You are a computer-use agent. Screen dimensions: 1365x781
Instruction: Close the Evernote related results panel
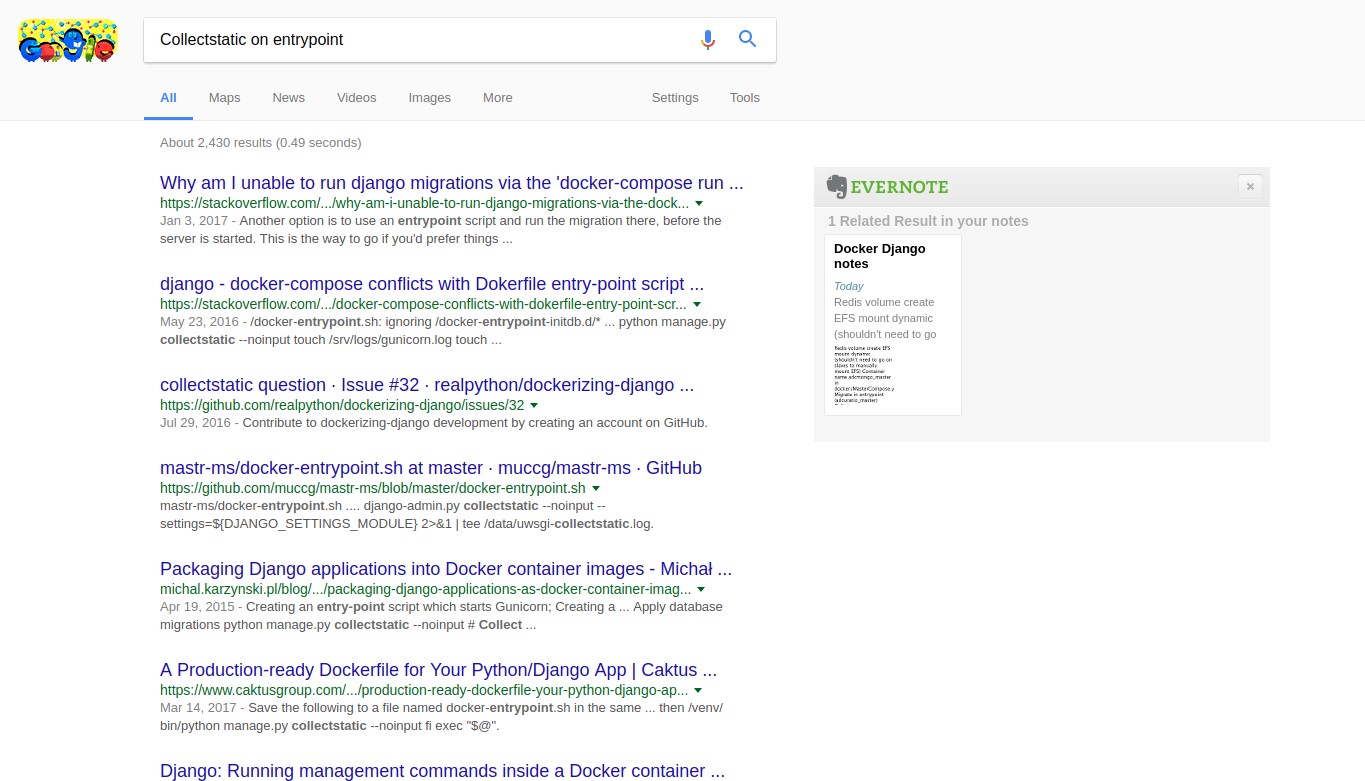(x=1249, y=186)
